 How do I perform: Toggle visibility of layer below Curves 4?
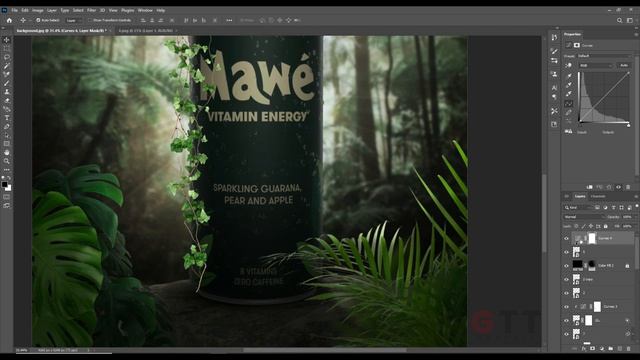(x=566, y=252)
